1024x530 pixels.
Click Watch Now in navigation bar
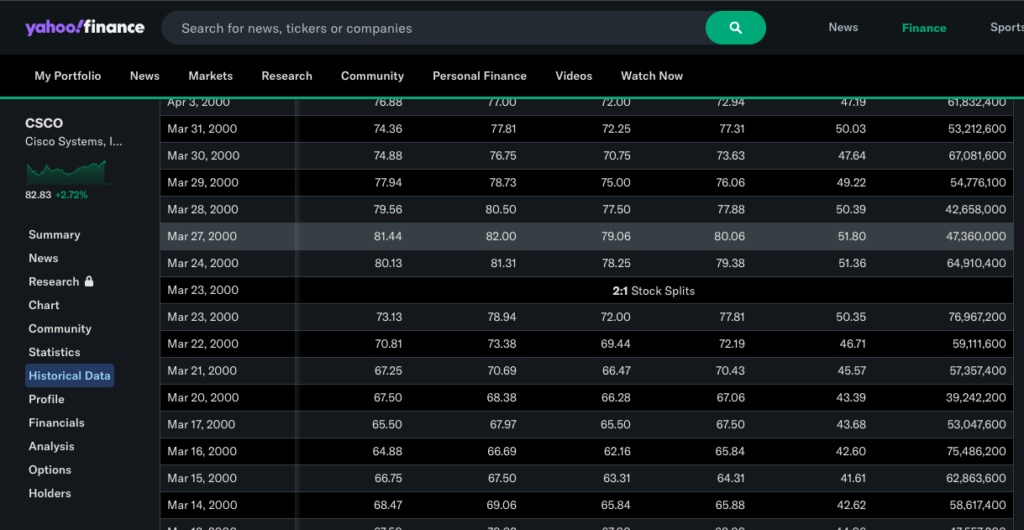click(651, 76)
